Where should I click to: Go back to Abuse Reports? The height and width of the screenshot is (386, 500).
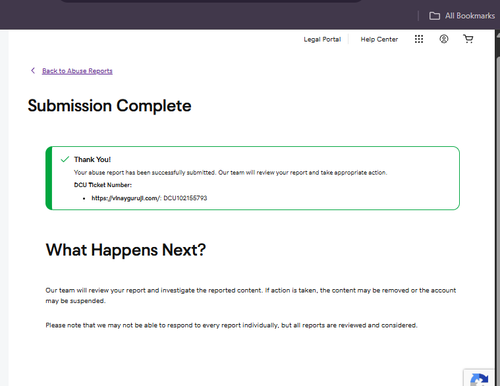pyautogui.click(x=77, y=71)
